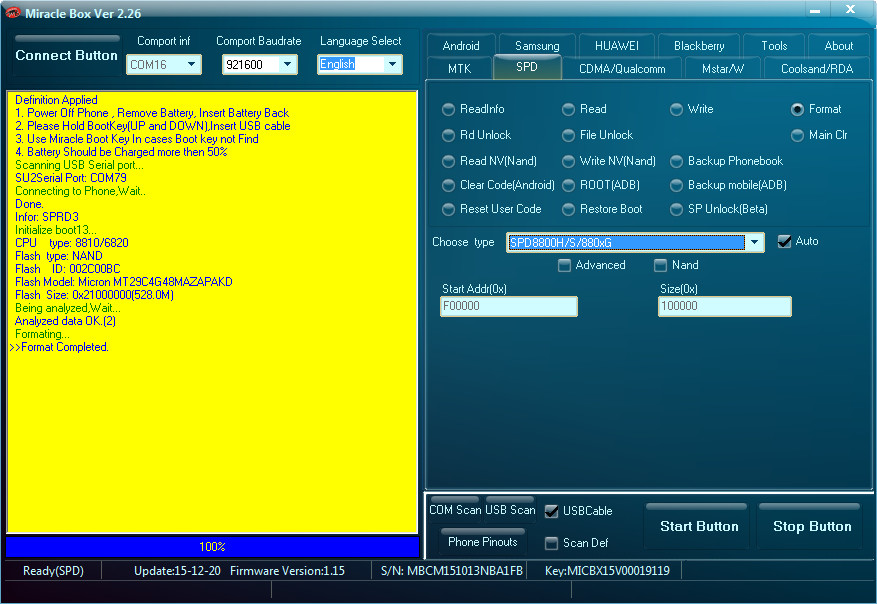
Task: Open Phone Pinouts
Action: point(483,541)
